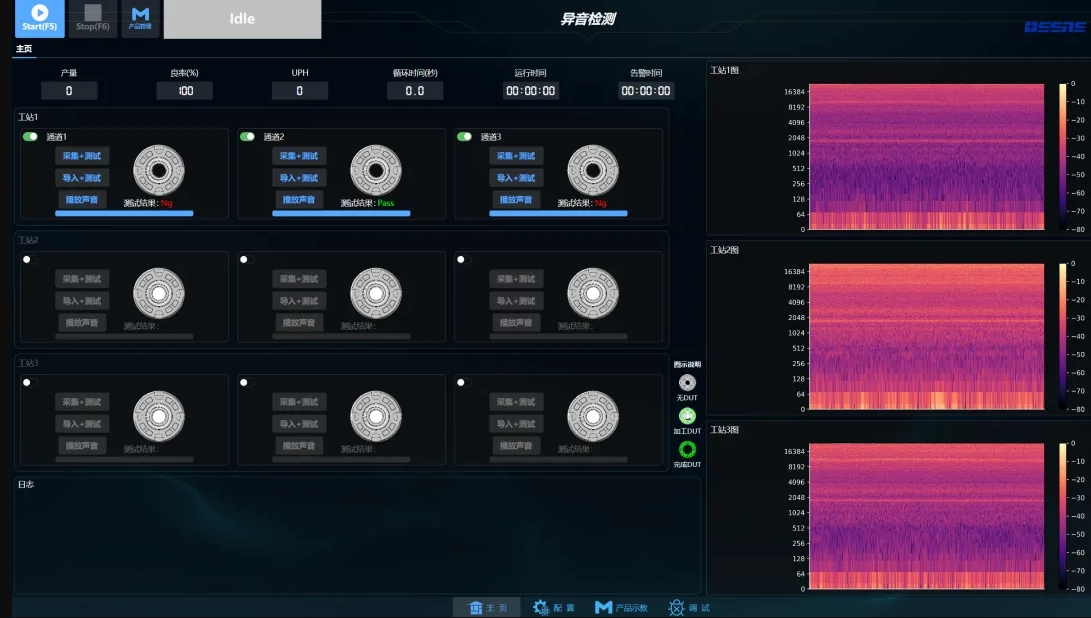This screenshot has height=618, width=1091.
Task: Click the Start(F5) play icon
Action: pos(39,13)
